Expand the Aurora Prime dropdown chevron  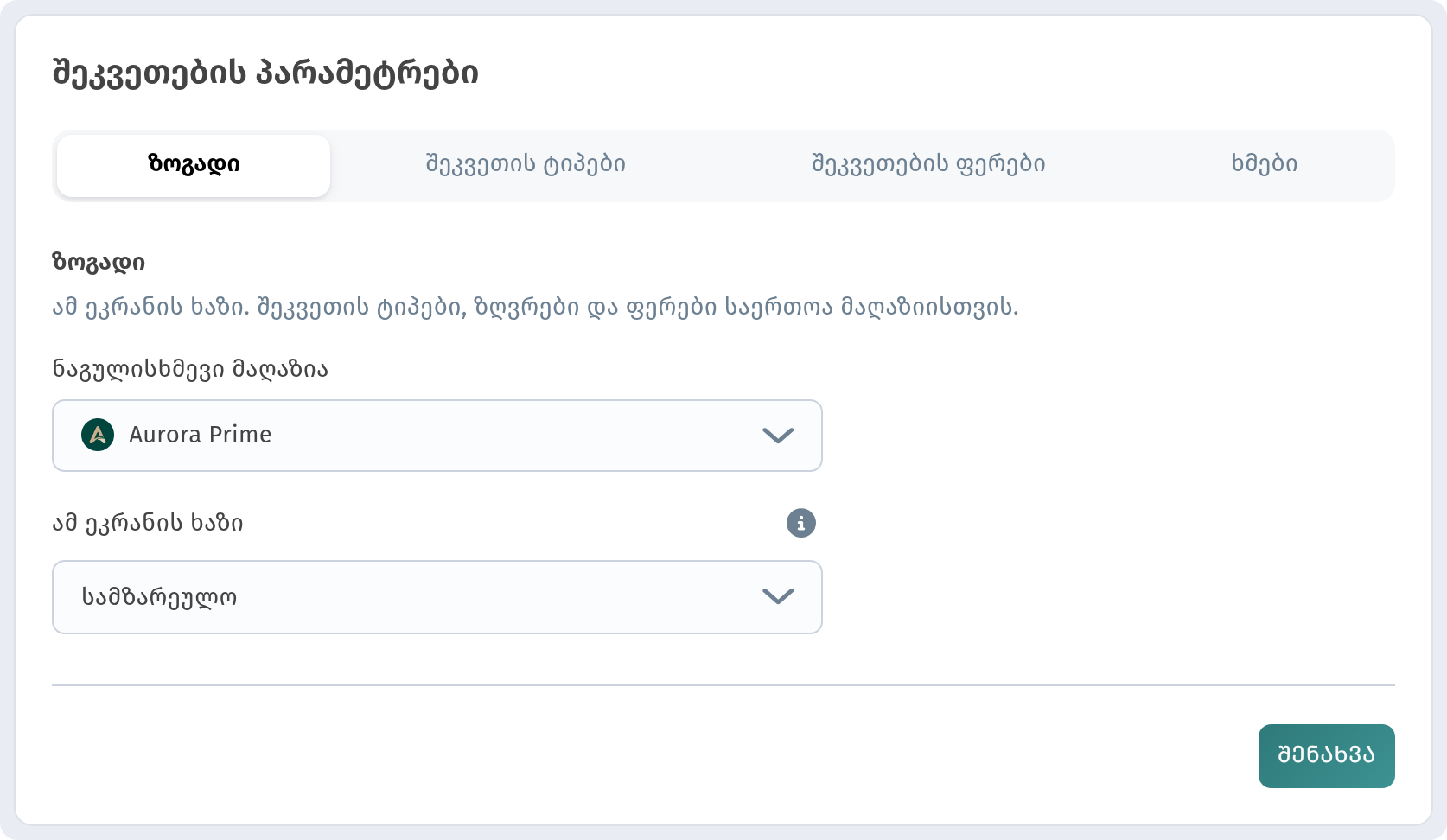coord(778,436)
